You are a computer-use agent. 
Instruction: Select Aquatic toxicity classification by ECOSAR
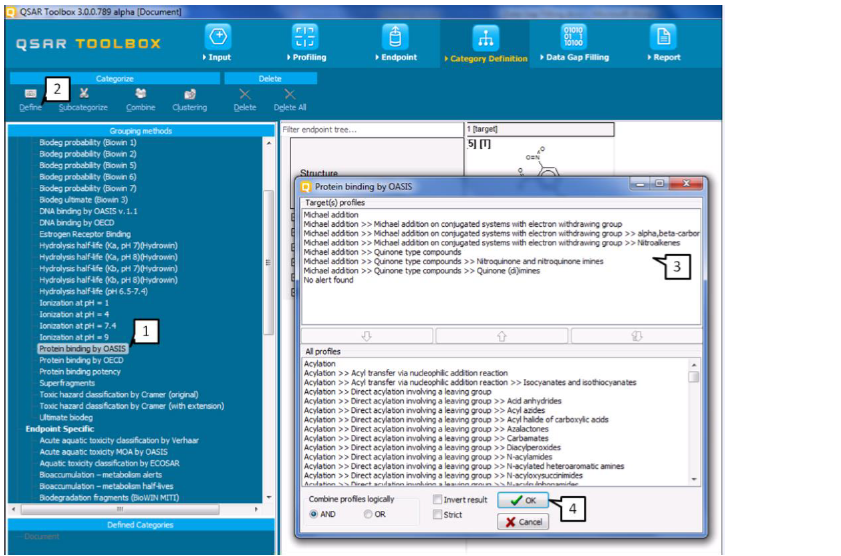coord(109,463)
